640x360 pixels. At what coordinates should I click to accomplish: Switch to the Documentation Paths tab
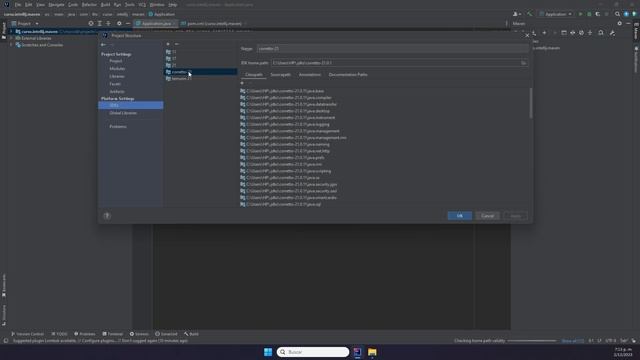348,75
